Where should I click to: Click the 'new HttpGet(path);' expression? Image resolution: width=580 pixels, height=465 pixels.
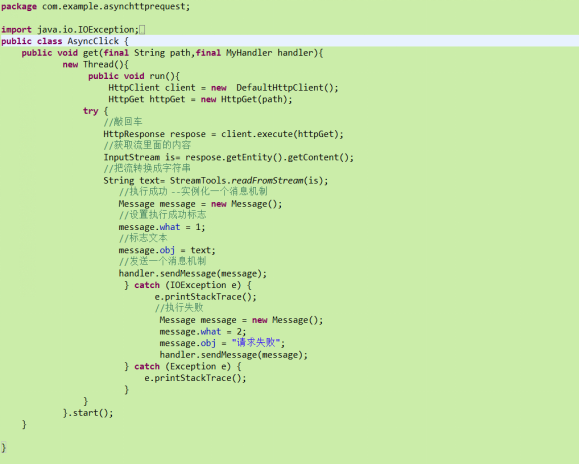click(x=246, y=99)
